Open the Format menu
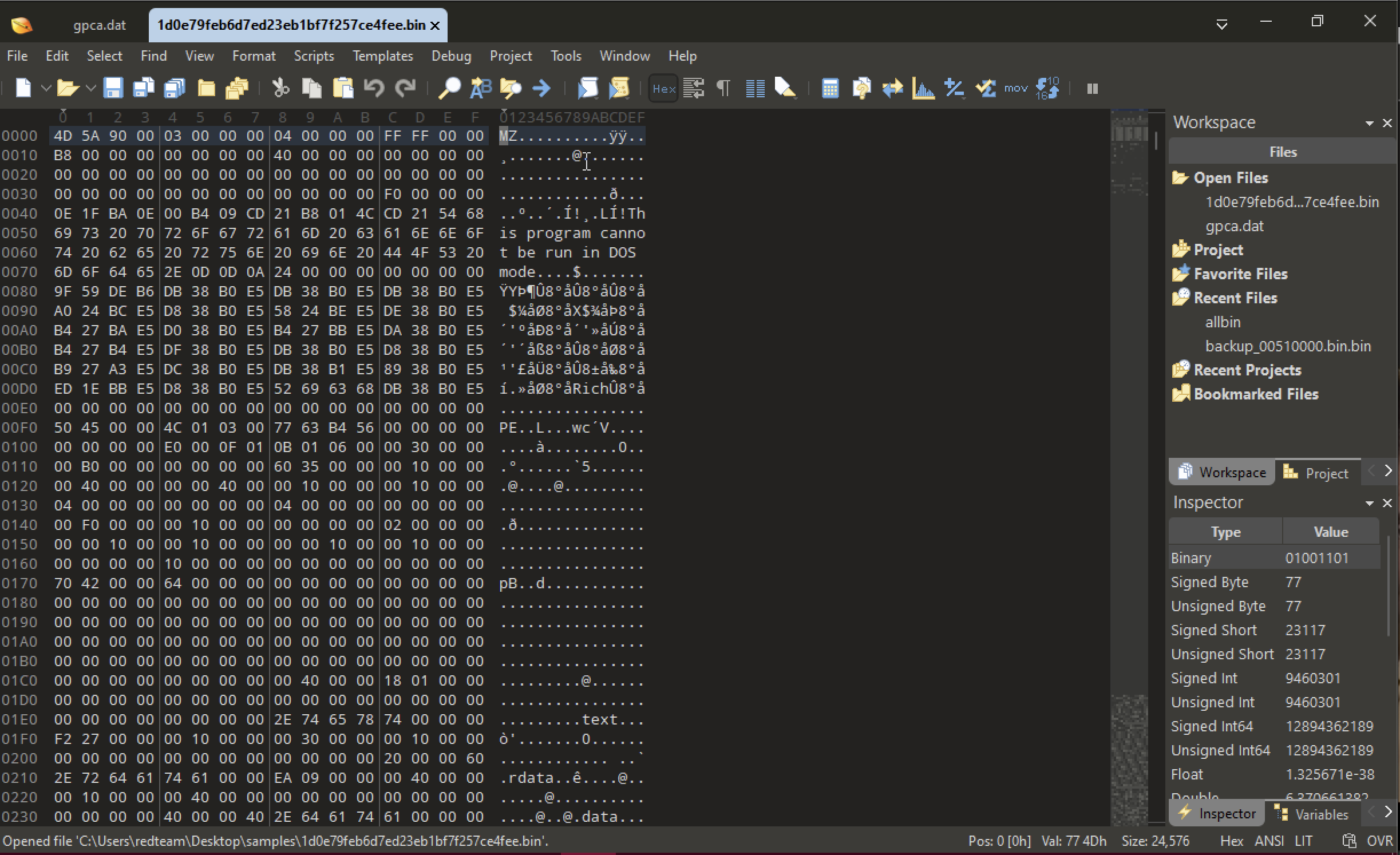 point(254,56)
